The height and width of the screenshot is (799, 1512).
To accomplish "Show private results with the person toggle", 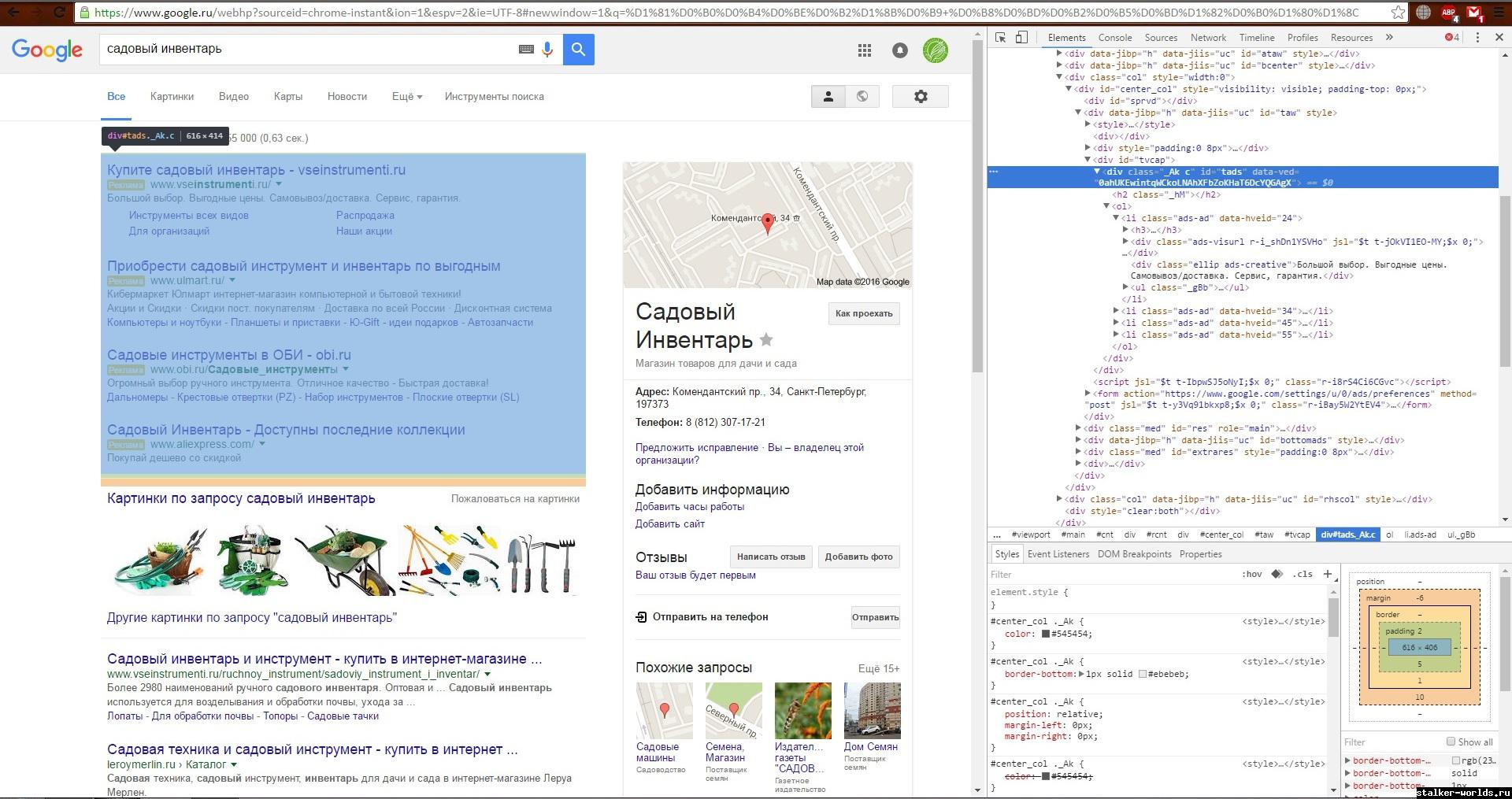I will (x=828, y=96).
